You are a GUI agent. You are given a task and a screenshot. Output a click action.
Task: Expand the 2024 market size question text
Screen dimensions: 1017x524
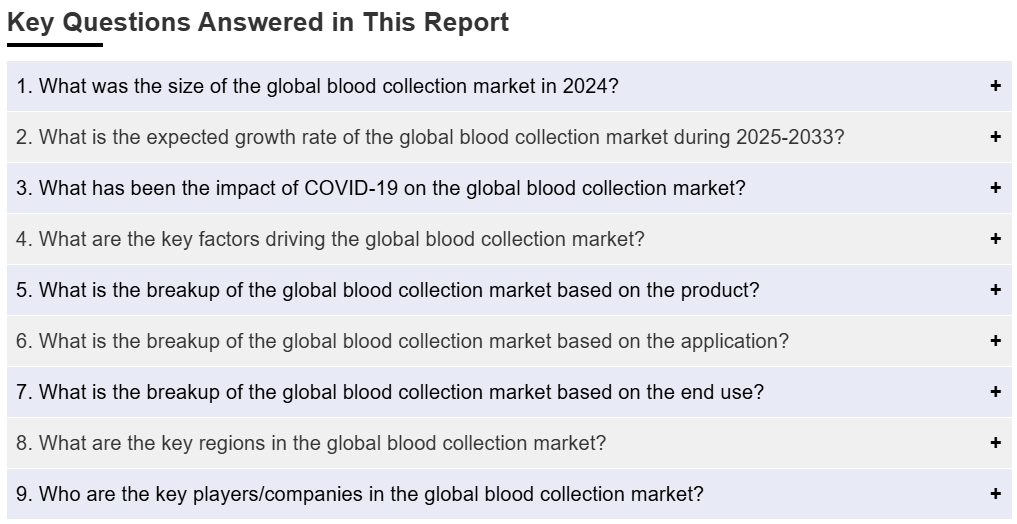(x=317, y=86)
